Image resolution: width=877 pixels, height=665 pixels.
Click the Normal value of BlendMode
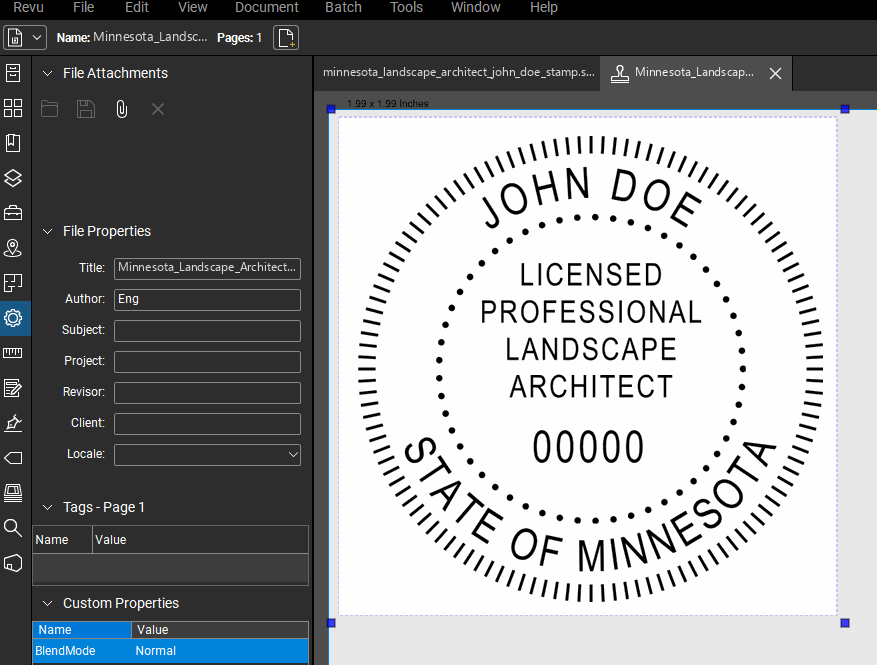click(x=155, y=651)
